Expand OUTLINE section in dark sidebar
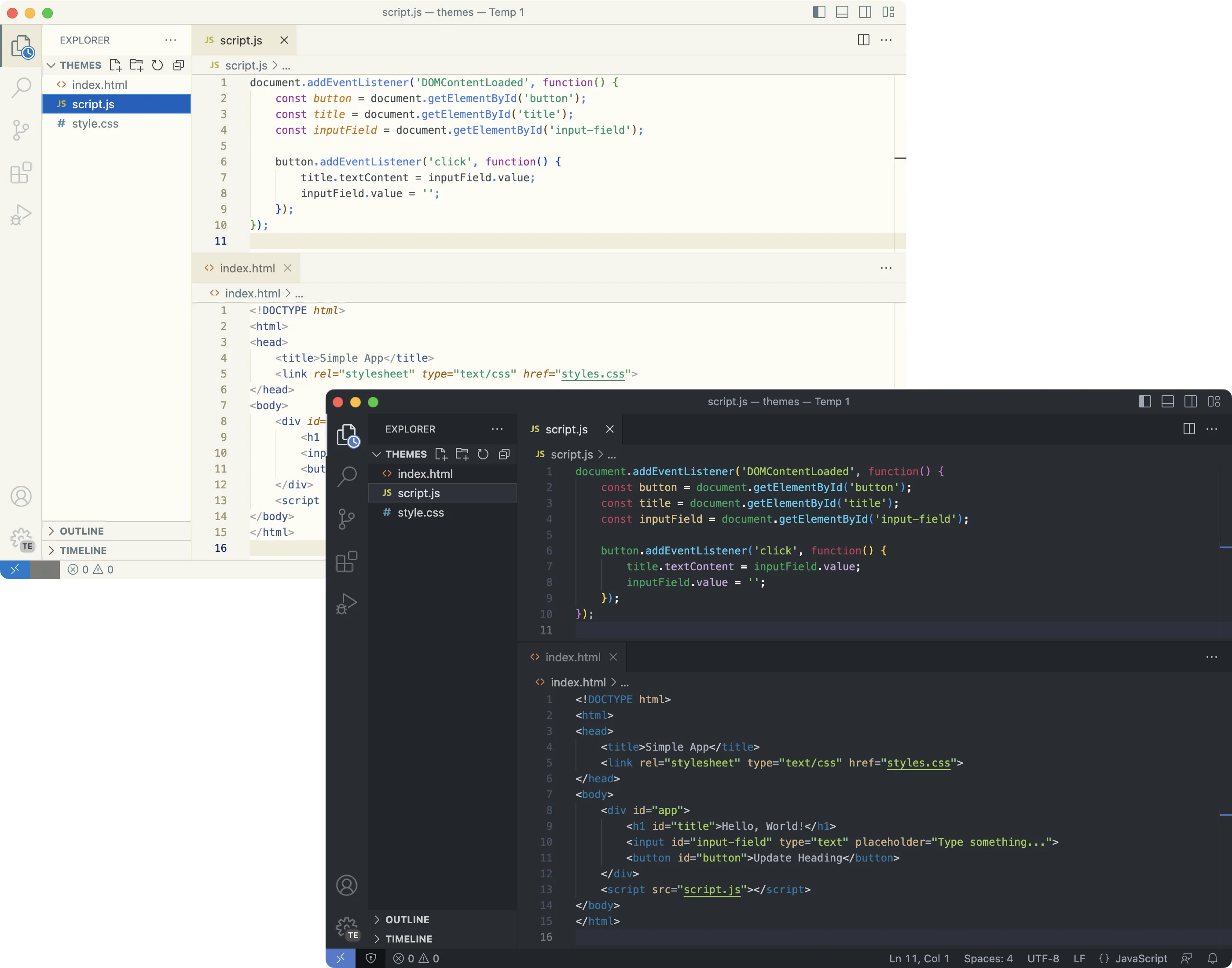The image size is (1232, 968). pyautogui.click(x=407, y=919)
